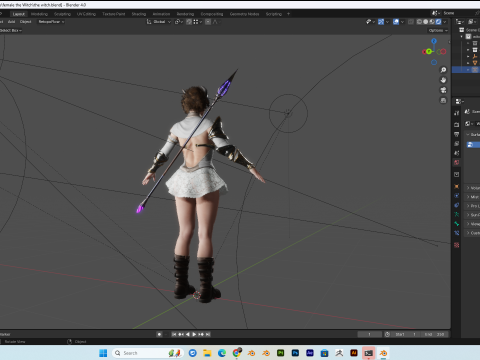Switch perspective/orthographic with the grid icon
This screenshot has height=360, width=480.
tap(443, 100)
